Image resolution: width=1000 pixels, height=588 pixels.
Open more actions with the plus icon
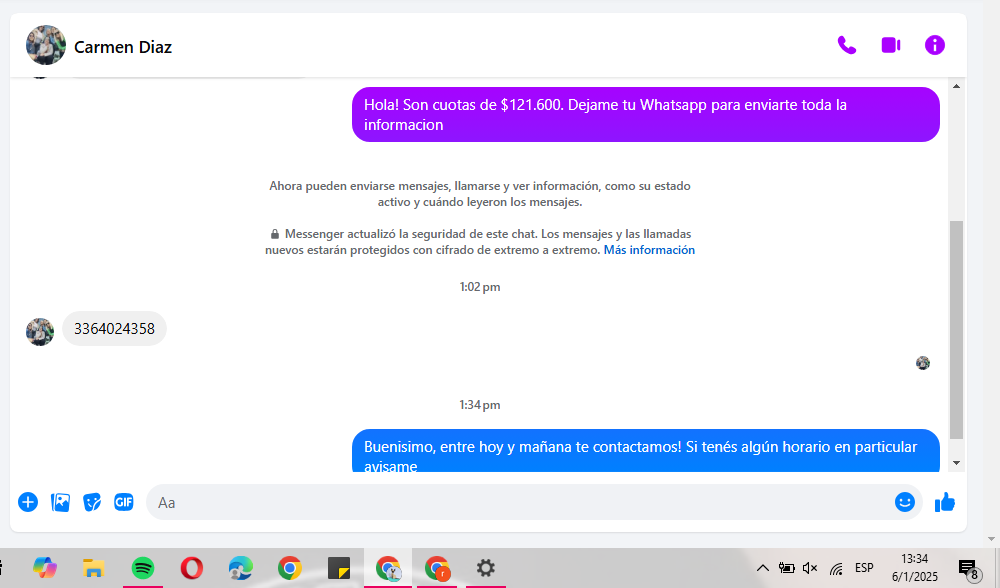(28, 502)
